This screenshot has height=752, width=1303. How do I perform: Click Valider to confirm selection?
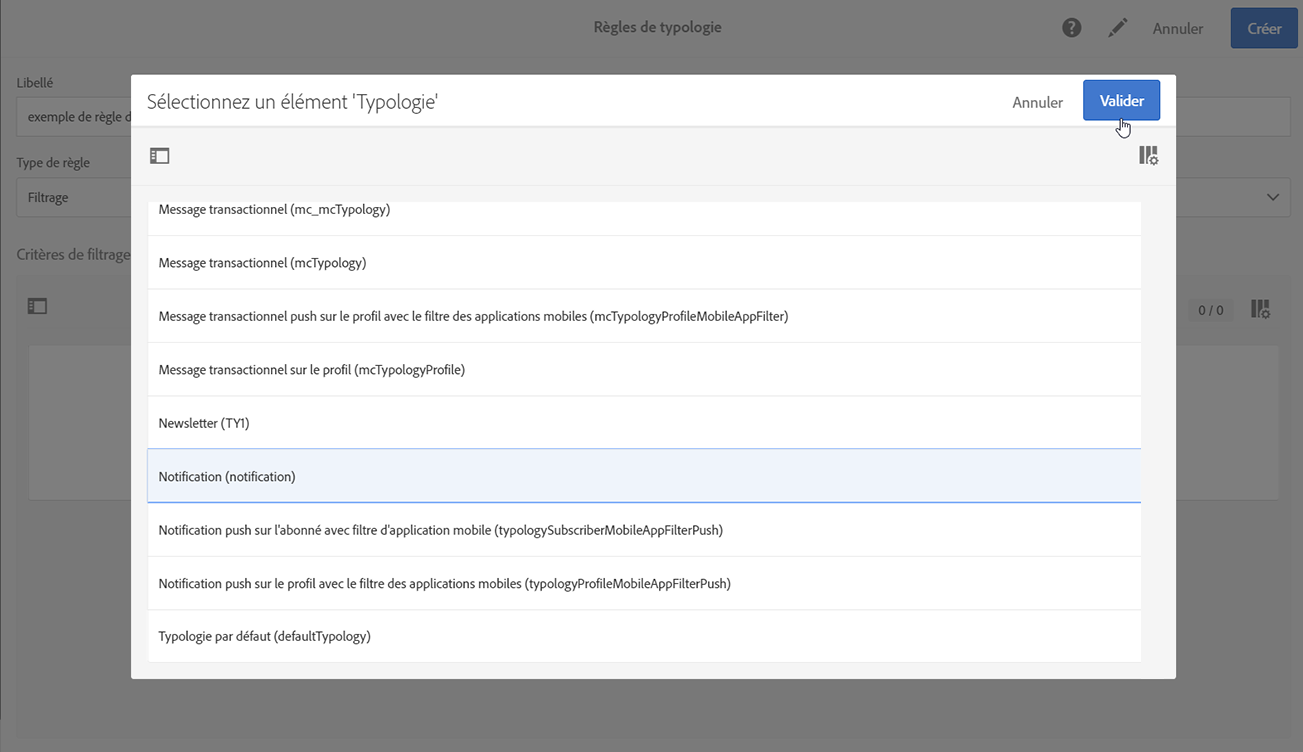(1121, 101)
